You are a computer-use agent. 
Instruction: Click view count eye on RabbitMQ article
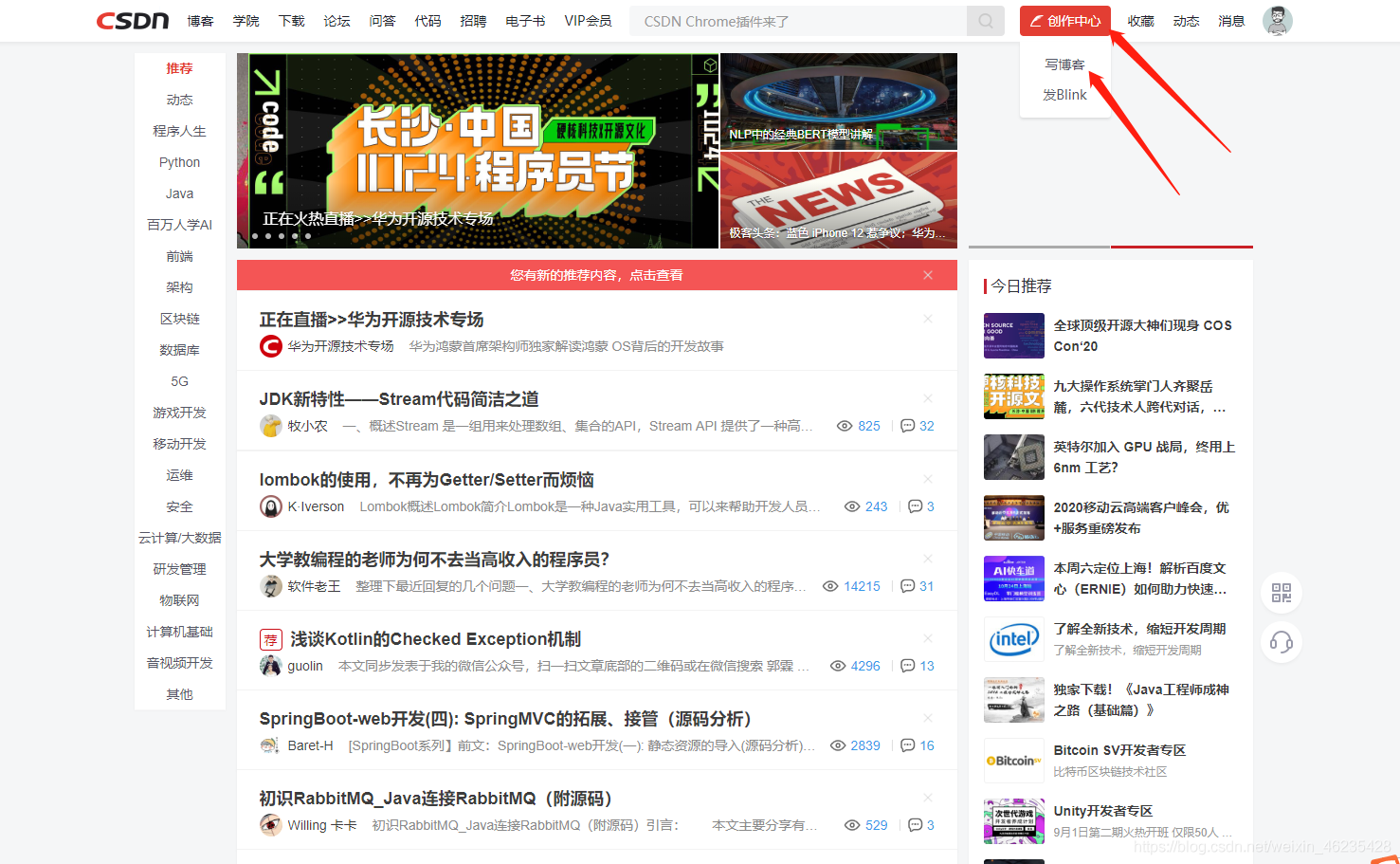852,825
